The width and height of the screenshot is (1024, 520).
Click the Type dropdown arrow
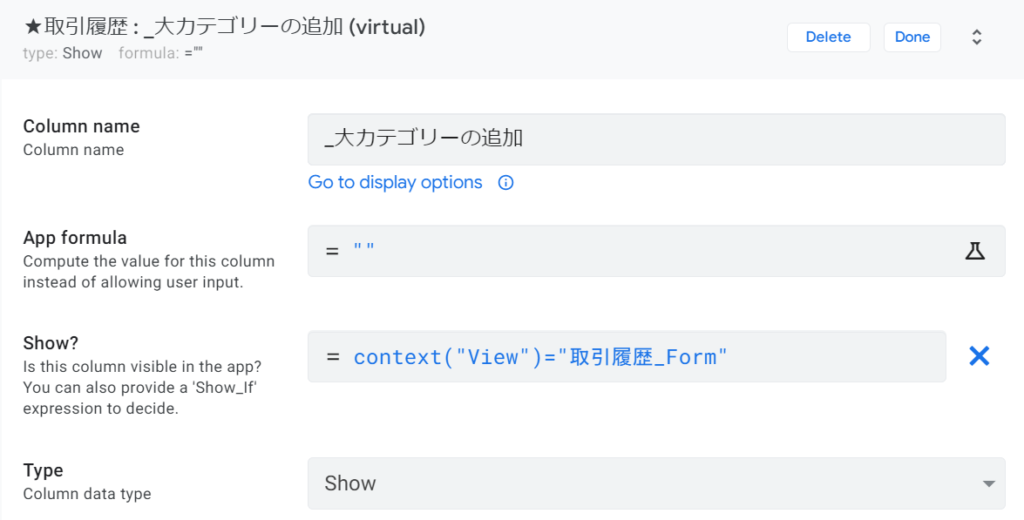pyautogui.click(x=988, y=484)
